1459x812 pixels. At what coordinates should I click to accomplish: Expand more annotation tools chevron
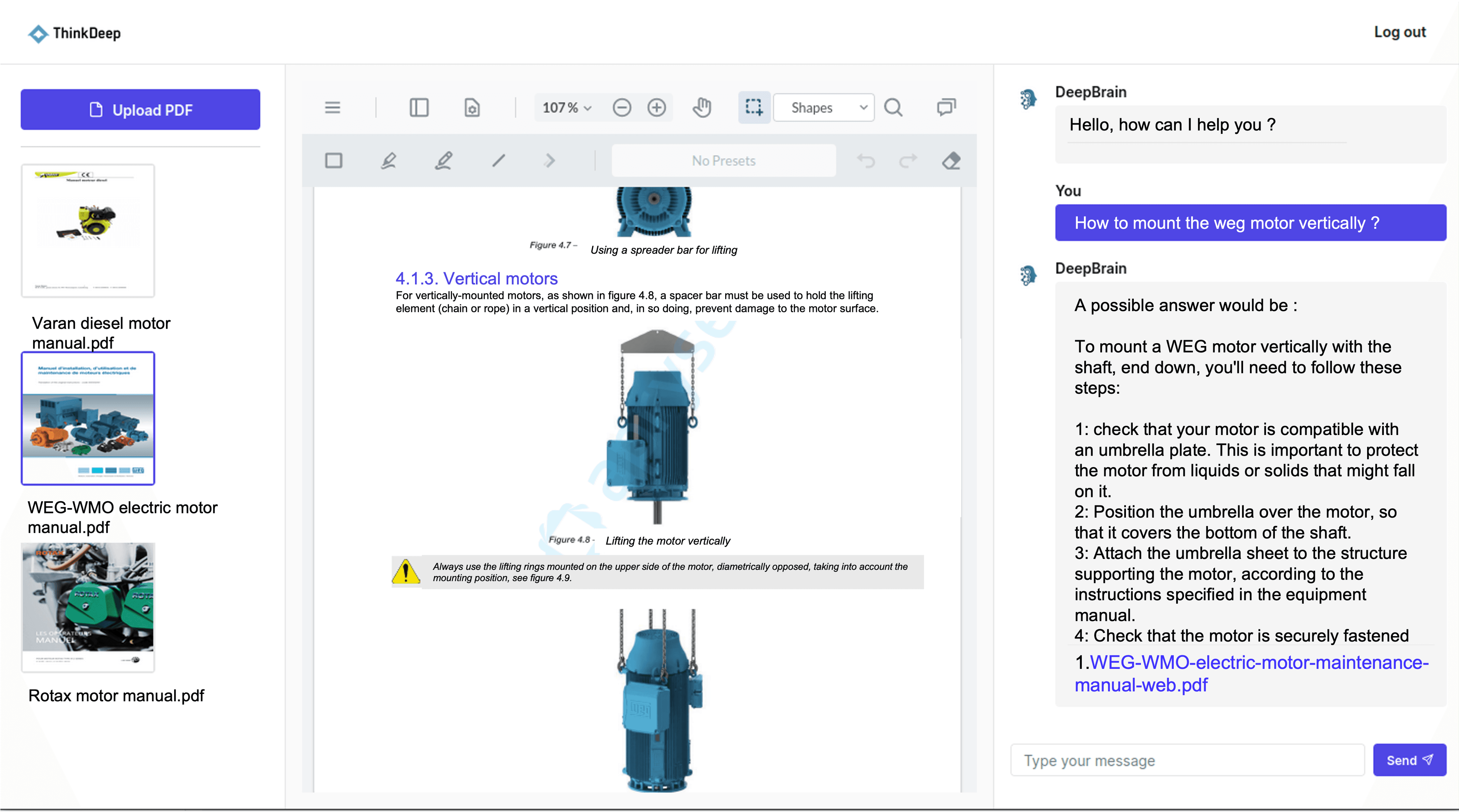tap(549, 161)
